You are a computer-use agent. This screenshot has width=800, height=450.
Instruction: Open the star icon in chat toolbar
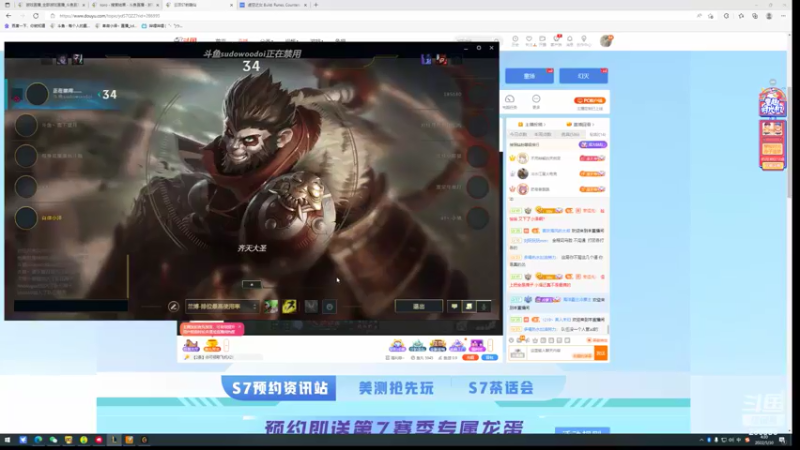point(535,340)
